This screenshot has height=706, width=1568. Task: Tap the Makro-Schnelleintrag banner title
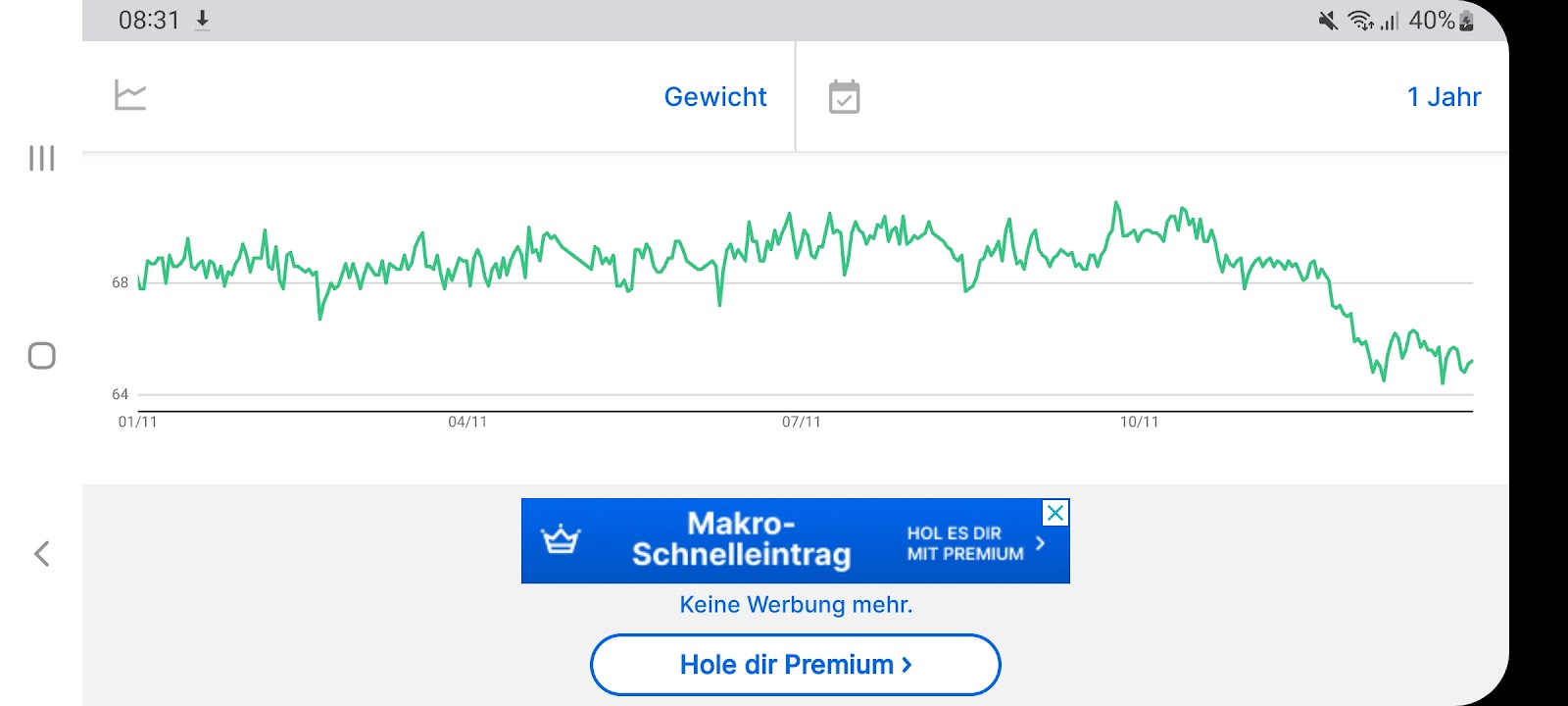coord(741,538)
